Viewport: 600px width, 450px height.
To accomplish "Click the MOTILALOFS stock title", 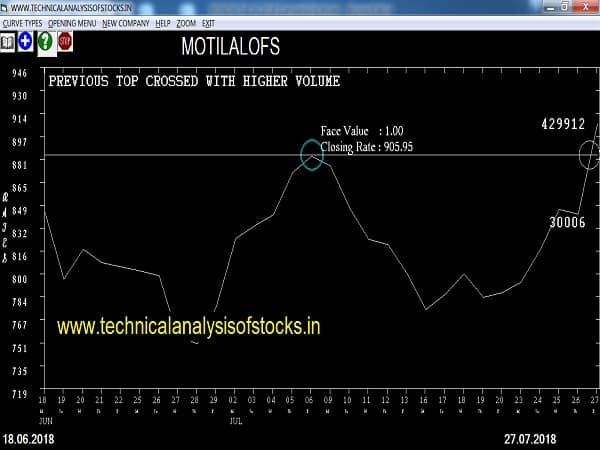I will (x=230, y=47).
